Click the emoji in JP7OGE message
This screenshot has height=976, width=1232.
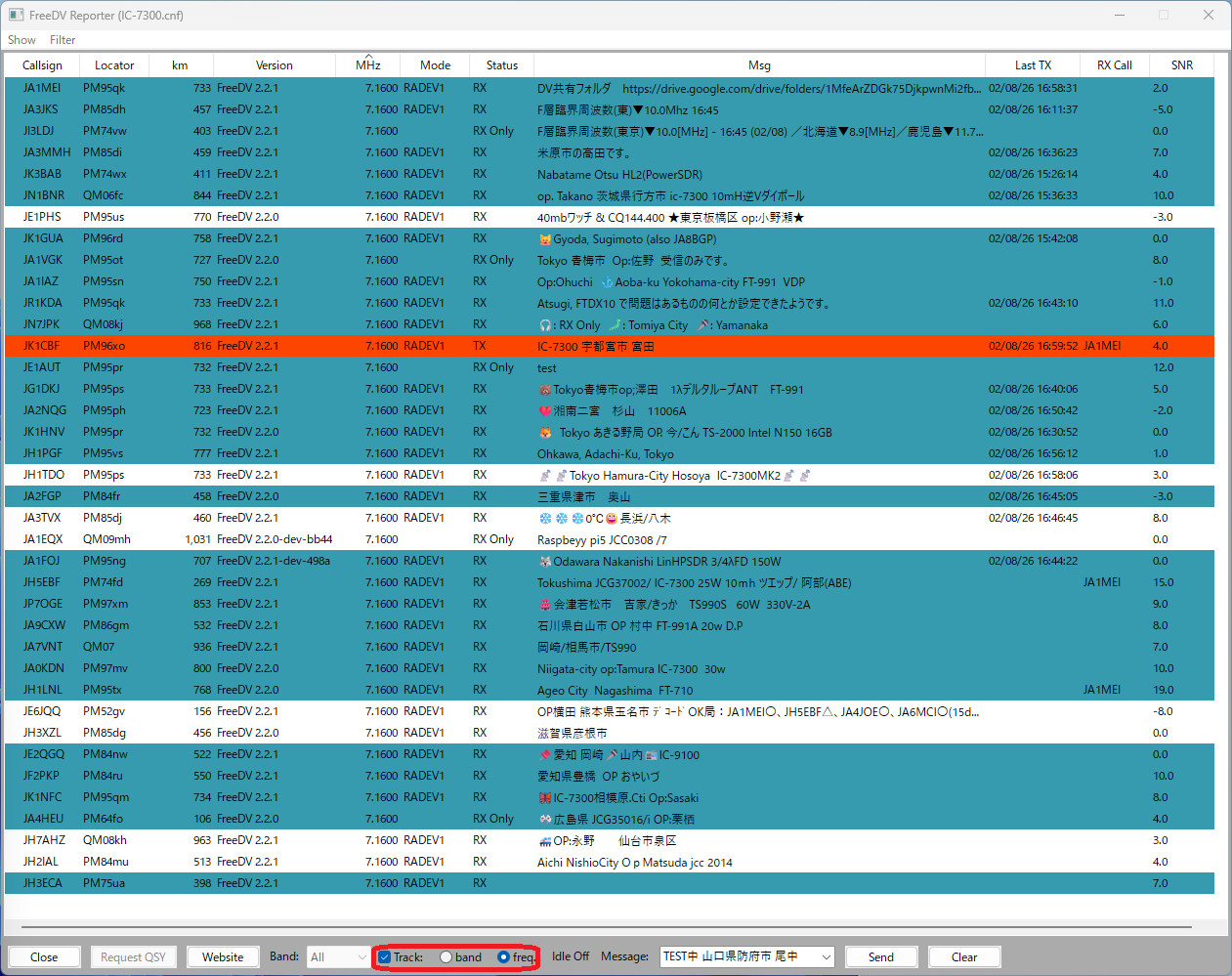[544, 605]
